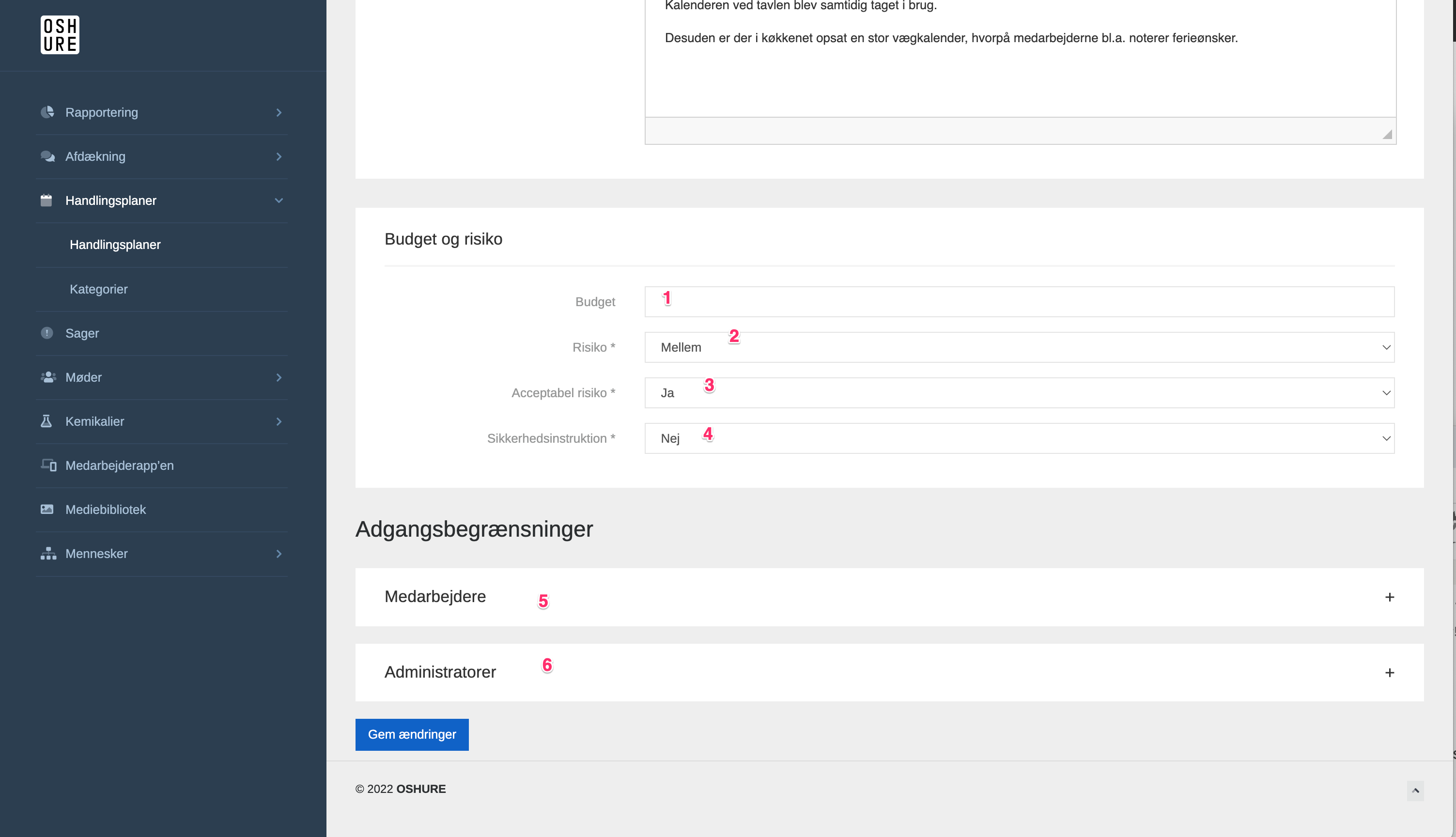Open the Risiko dropdown
1456x837 pixels.
point(1019,347)
